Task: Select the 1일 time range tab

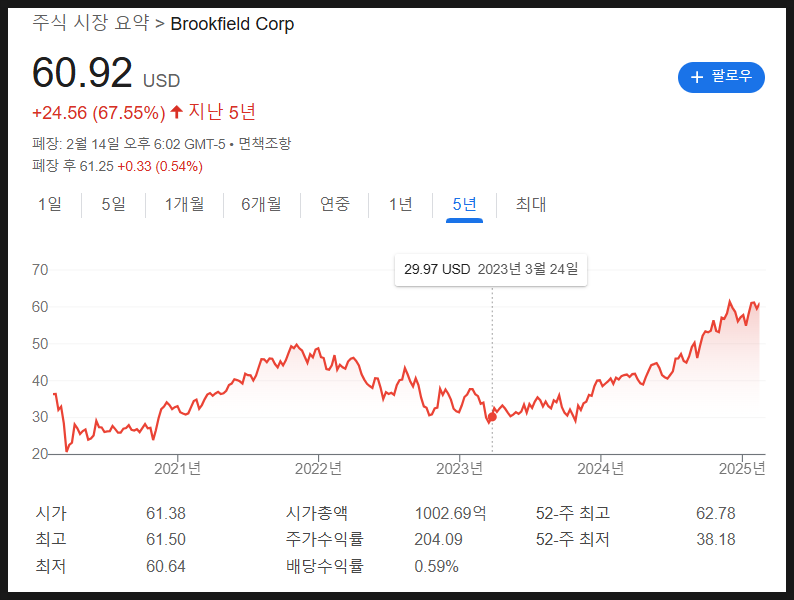Action: point(50,204)
